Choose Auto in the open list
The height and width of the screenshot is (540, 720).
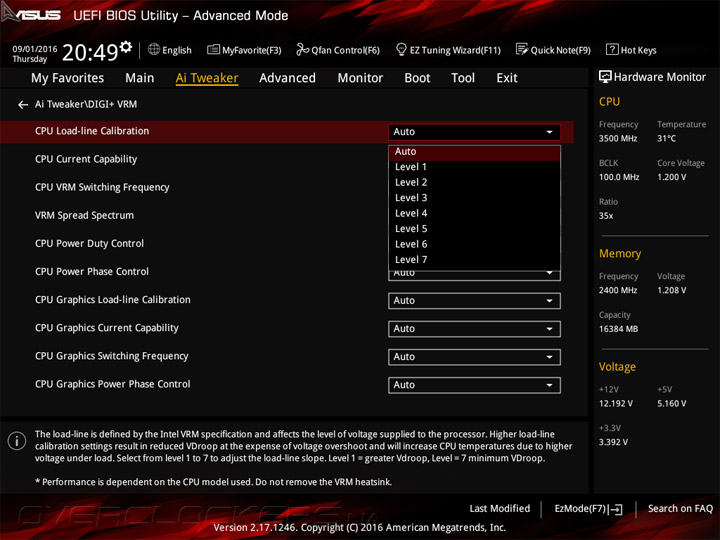pyautogui.click(x=474, y=152)
